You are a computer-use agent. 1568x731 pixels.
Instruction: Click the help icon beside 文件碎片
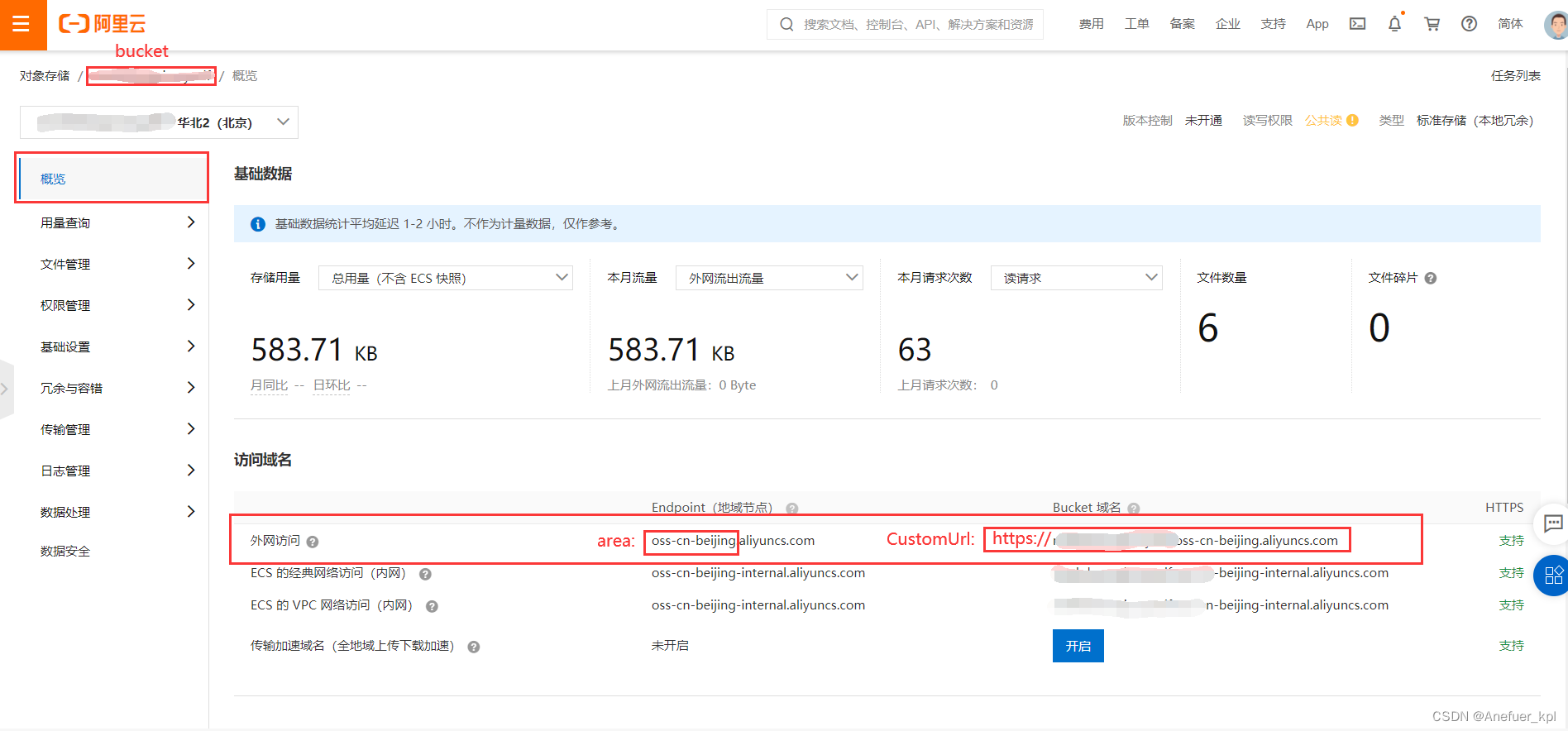pos(1431,279)
